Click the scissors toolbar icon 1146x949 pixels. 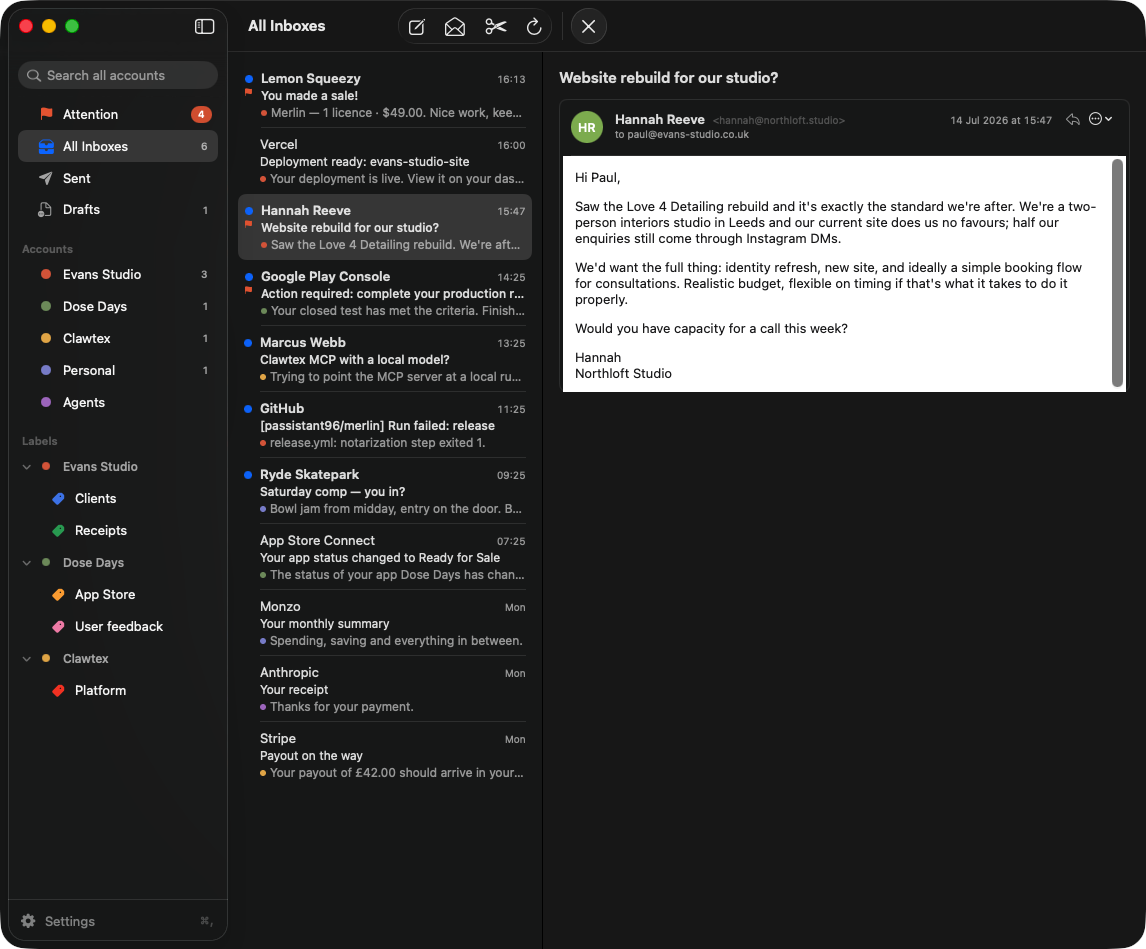click(496, 27)
